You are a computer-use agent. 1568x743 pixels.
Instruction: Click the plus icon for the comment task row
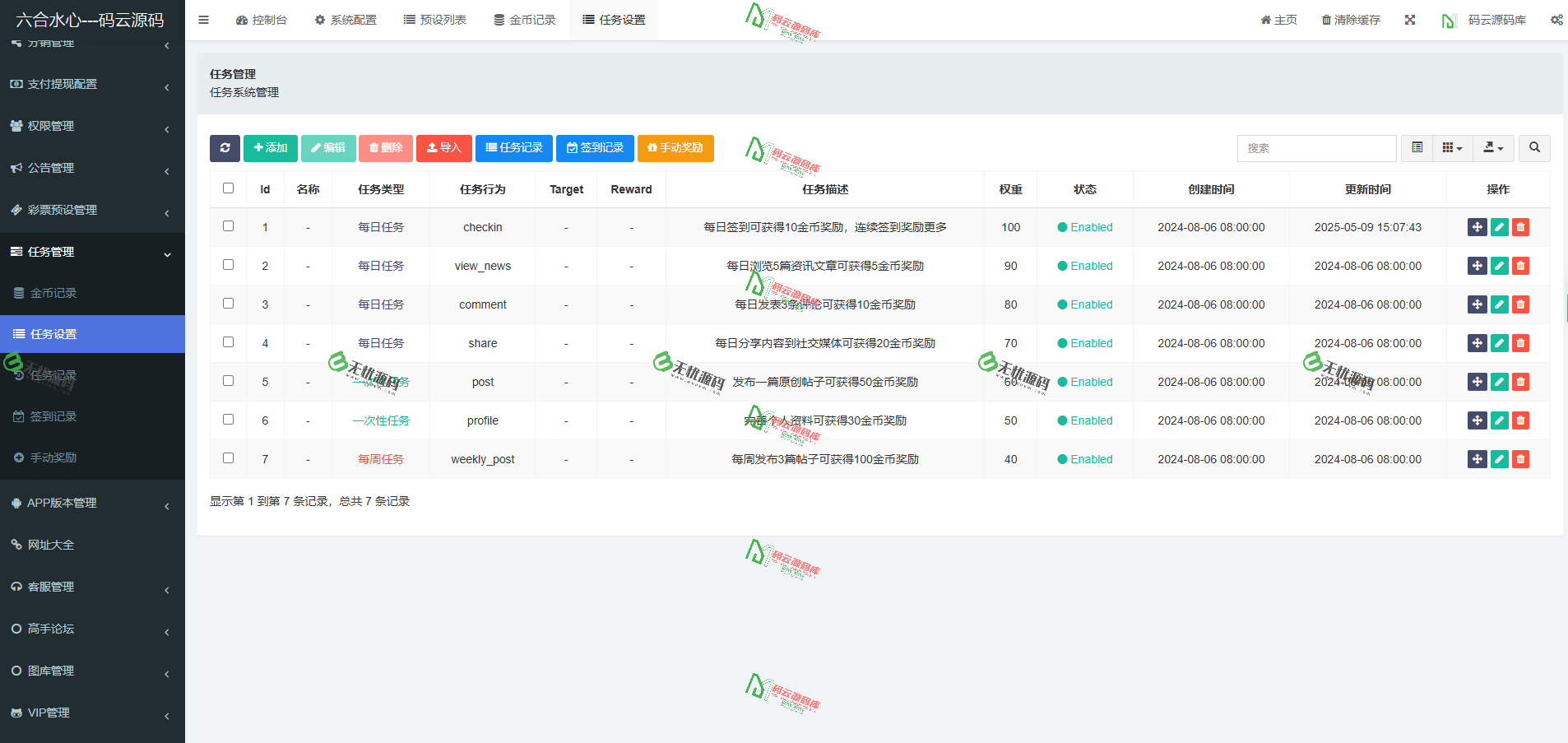tap(1478, 304)
